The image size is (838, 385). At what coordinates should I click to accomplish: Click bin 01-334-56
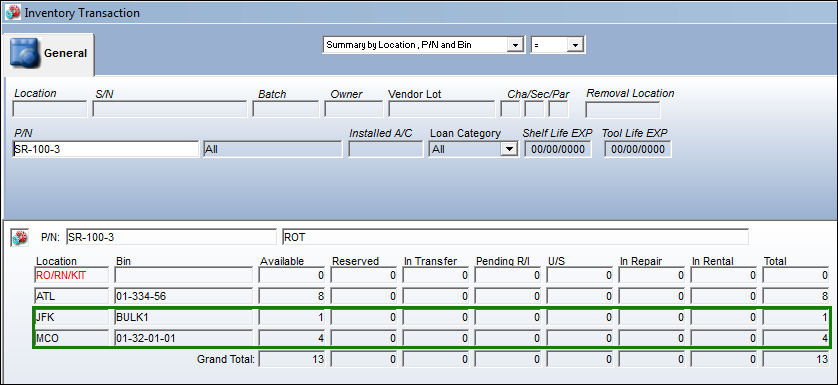pyautogui.click(x=183, y=296)
